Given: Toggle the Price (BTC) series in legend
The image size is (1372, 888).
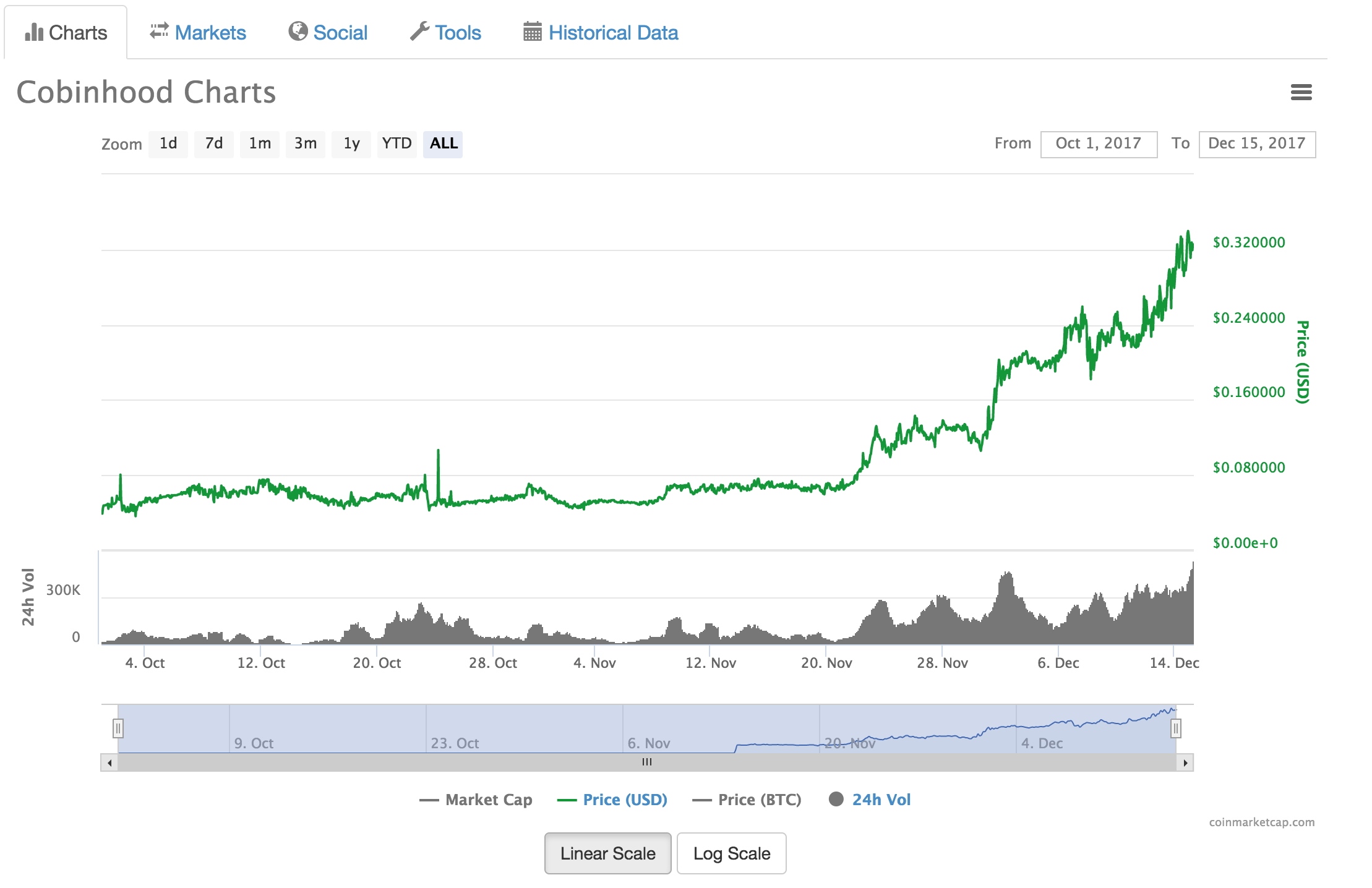Looking at the screenshot, I should (747, 800).
